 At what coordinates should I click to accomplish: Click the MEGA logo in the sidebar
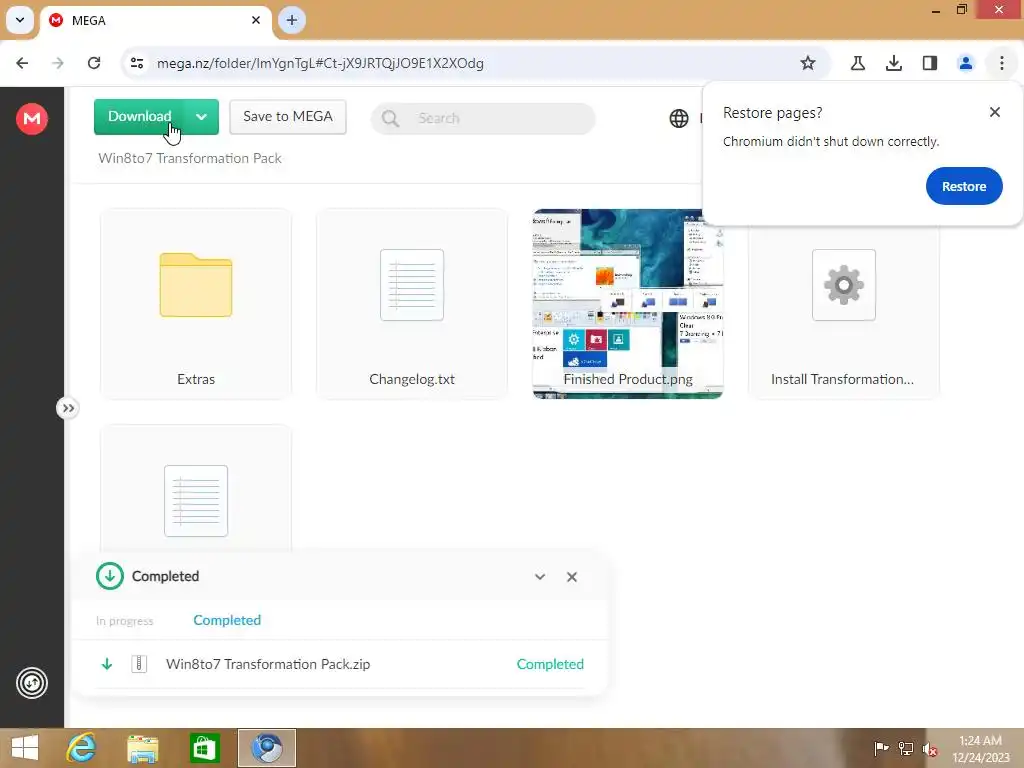(x=32, y=118)
